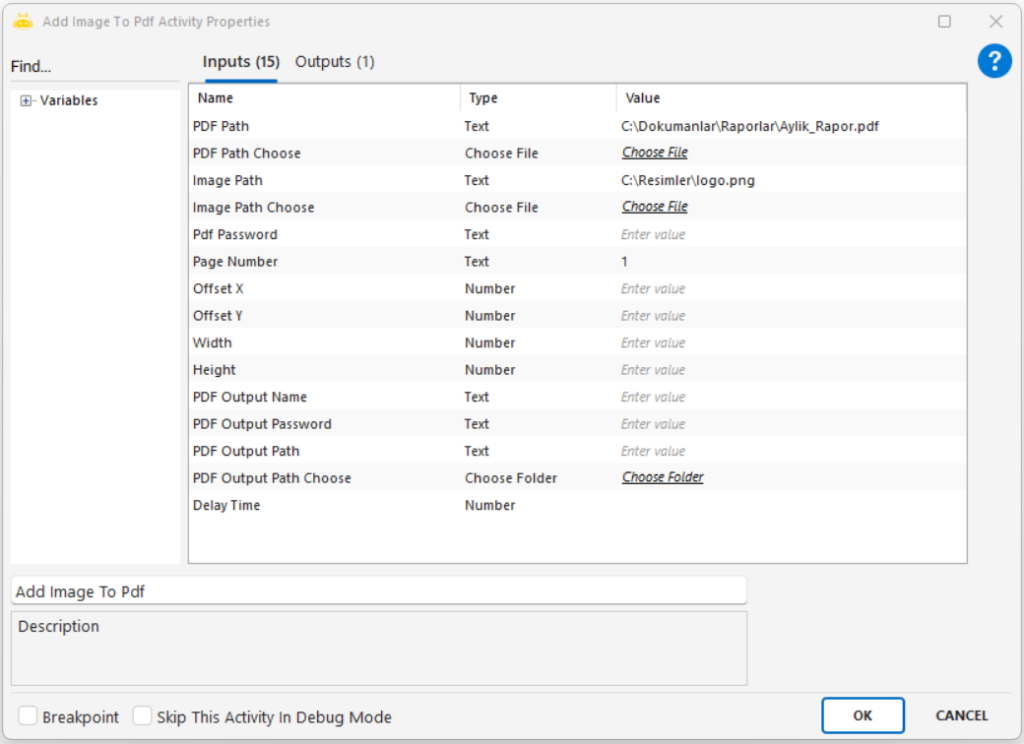
Task: Toggle Skip This Activity In Debug Mode
Action: pyautogui.click(x=143, y=716)
